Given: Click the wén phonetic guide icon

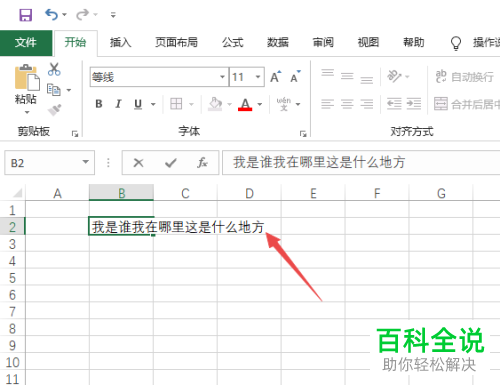Looking at the screenshot, I should (x=284, y=104).
